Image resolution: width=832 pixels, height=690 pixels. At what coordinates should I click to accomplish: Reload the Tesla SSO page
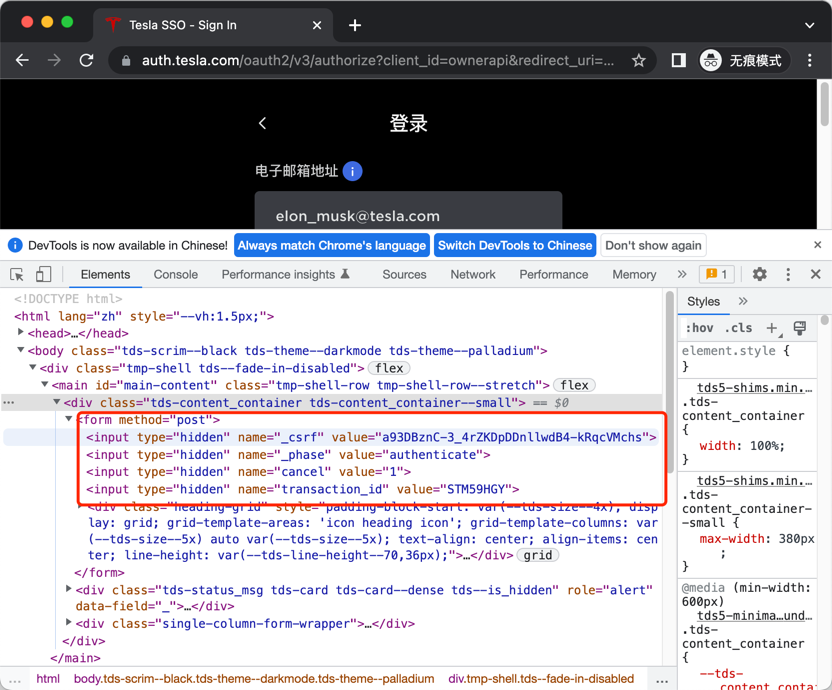pos(86,61)
